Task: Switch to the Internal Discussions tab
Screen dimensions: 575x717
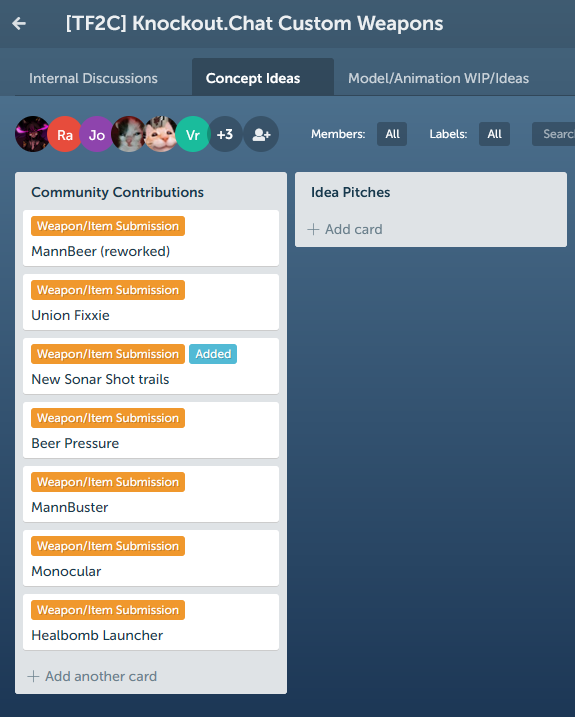Action: (93, 78)
